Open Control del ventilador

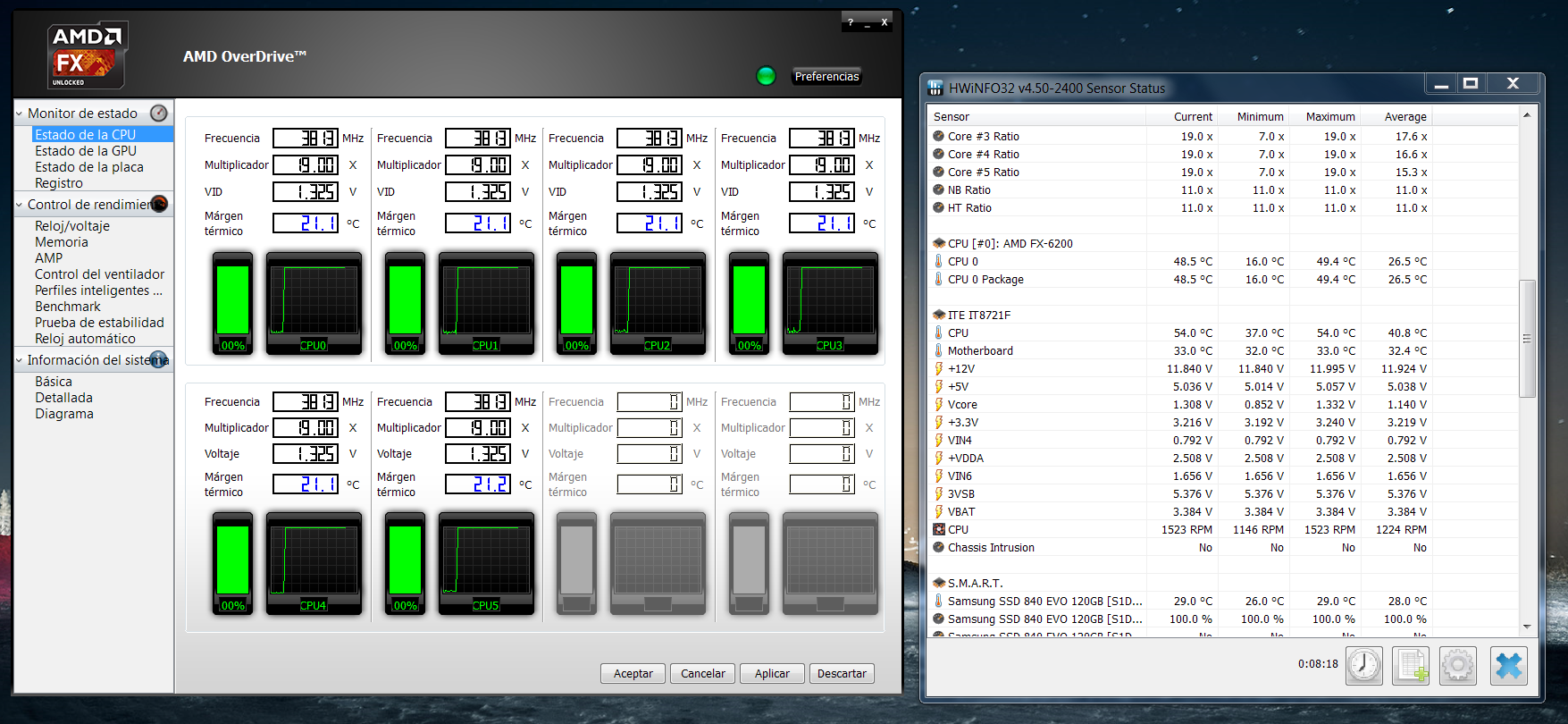pyautogui.click(x=100, y=274)
